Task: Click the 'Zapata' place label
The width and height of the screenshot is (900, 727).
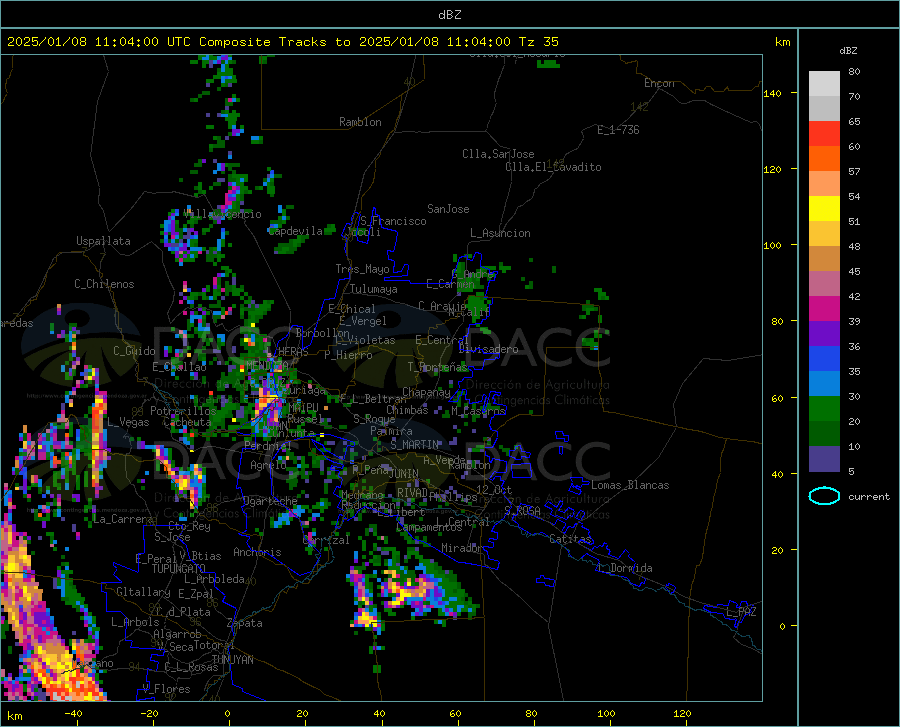Action: coord(245,623)
